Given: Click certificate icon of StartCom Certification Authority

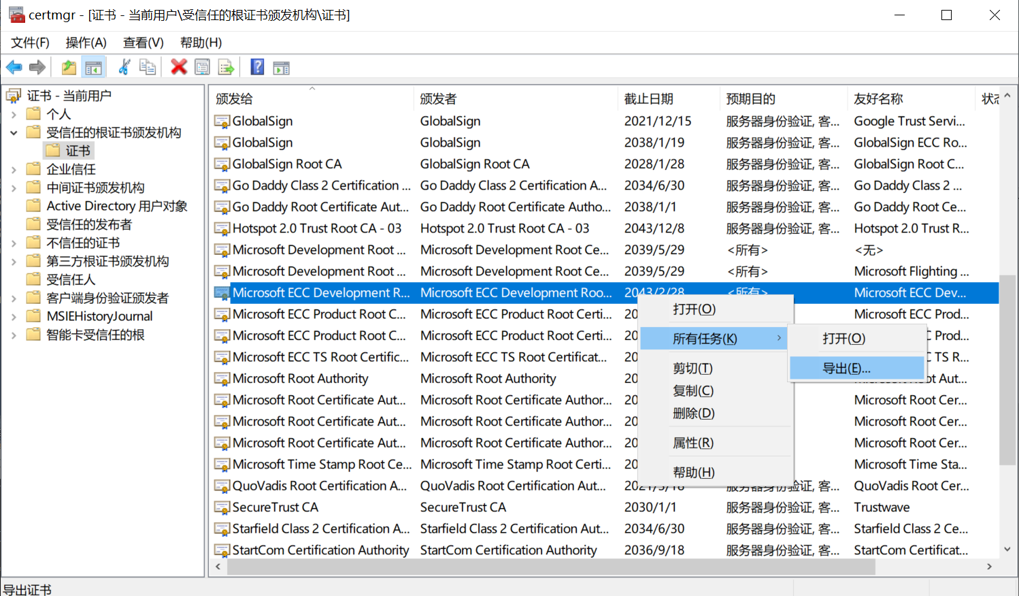Looking at the screenshot, I should pos(222,551).
